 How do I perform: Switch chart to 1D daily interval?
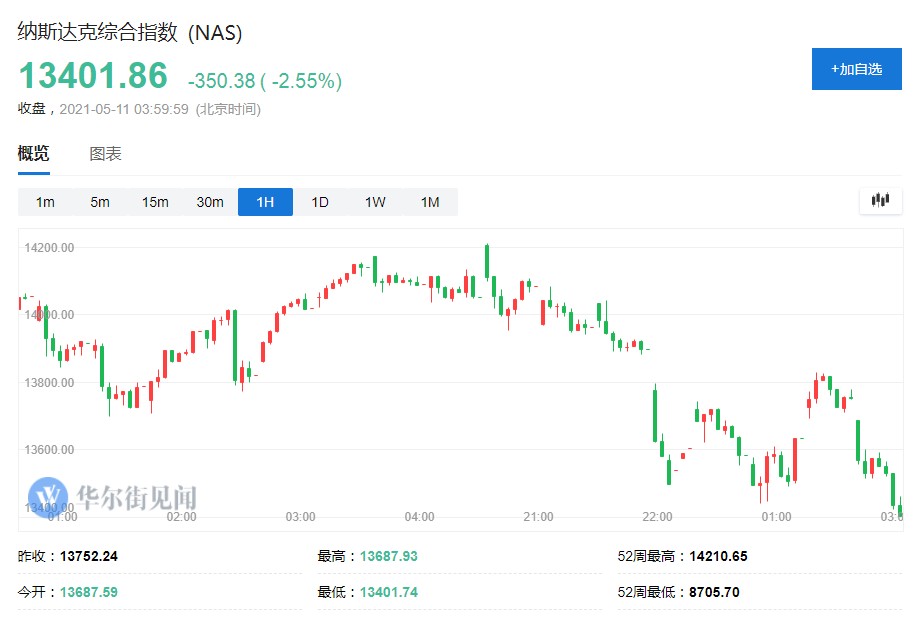click(320, 202)
